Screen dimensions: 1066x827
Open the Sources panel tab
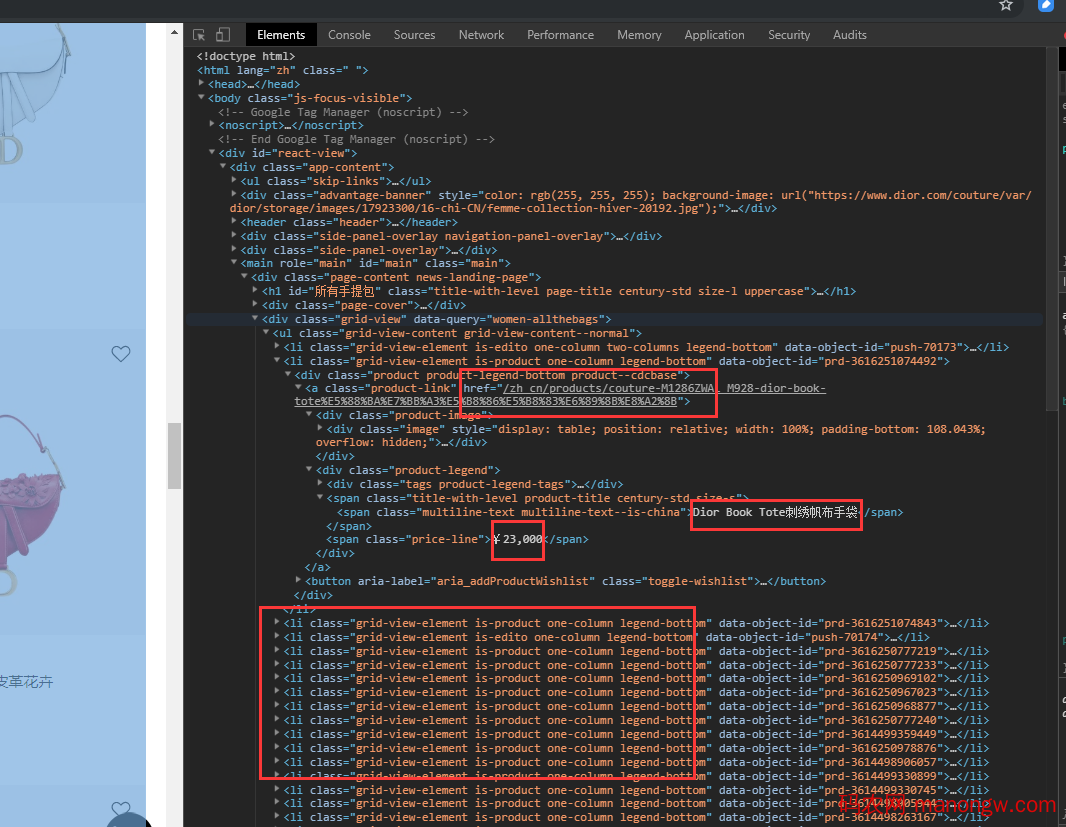click(x=414, y=35)
